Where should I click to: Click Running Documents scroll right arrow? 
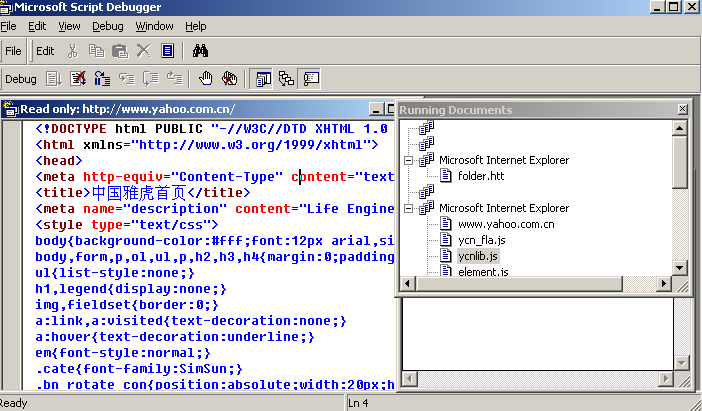(x=663, y=283)
